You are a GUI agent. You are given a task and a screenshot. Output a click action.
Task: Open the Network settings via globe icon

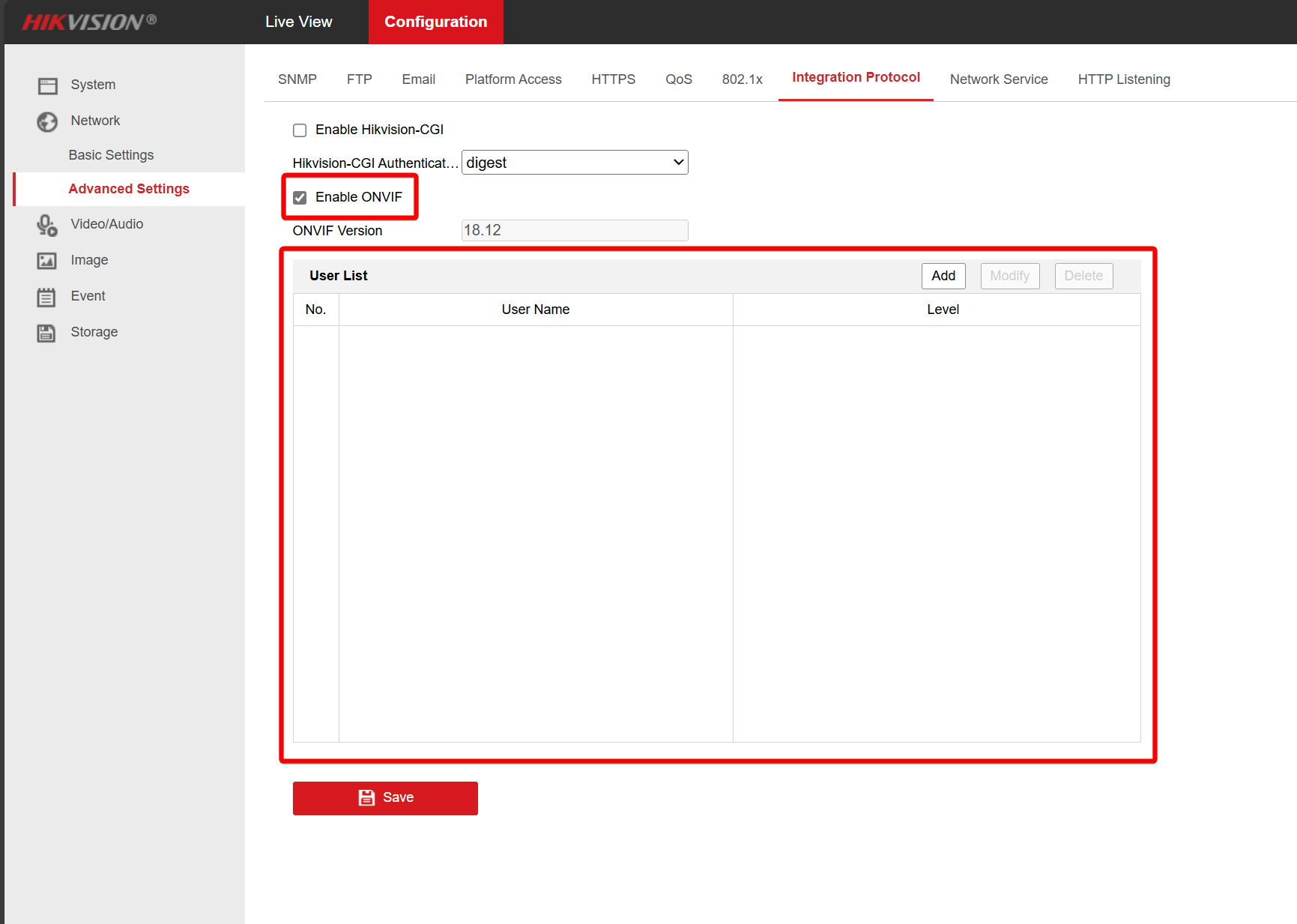pyautogui.click(x=46, y=121)
